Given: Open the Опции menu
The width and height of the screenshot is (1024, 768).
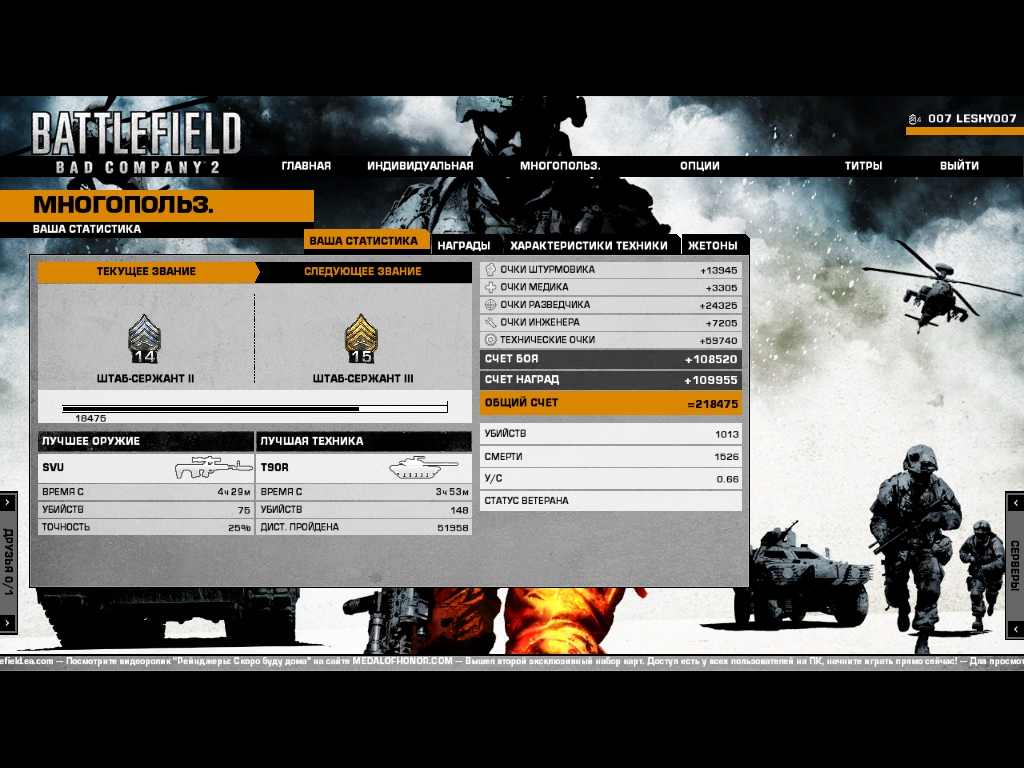Looking at the screenshot, I should click(699, 166).
